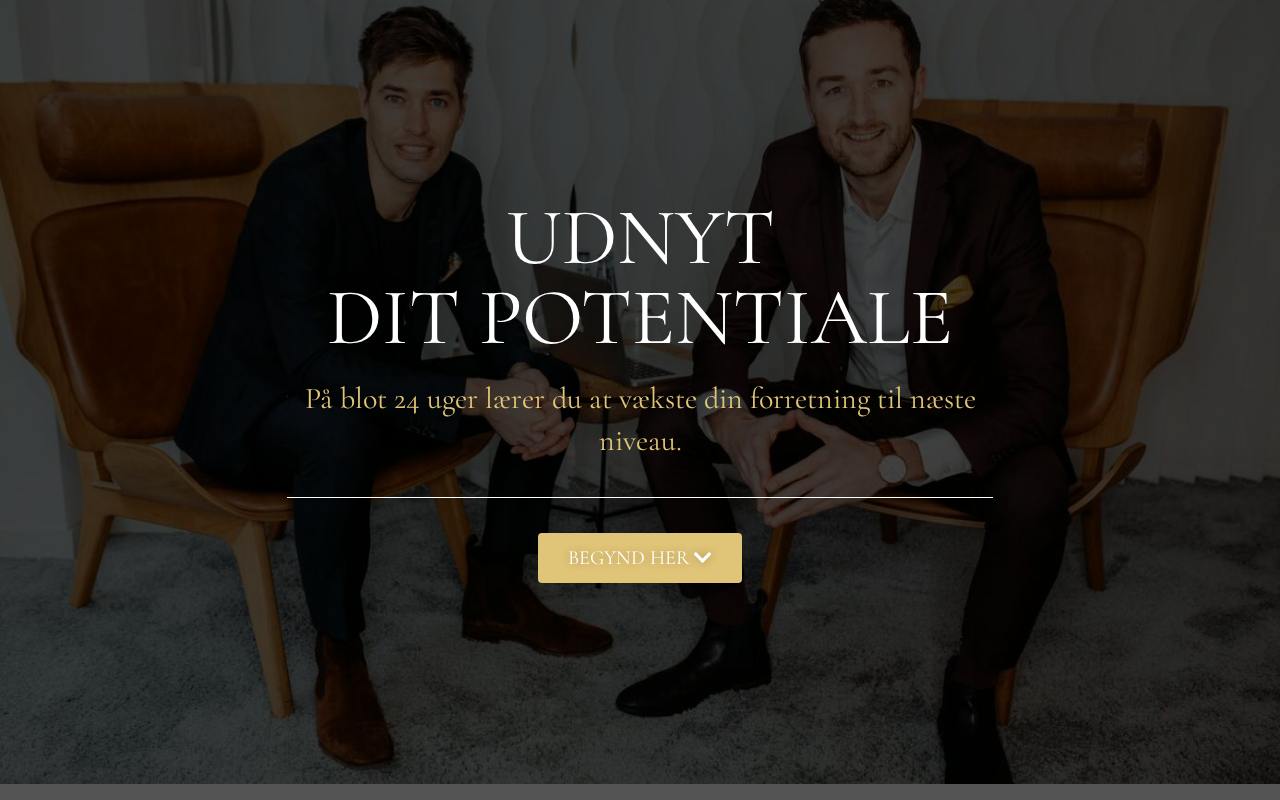Click the subtitle starting 'På blot 24 uger'

pyautogui.click(x=640, y=419)
